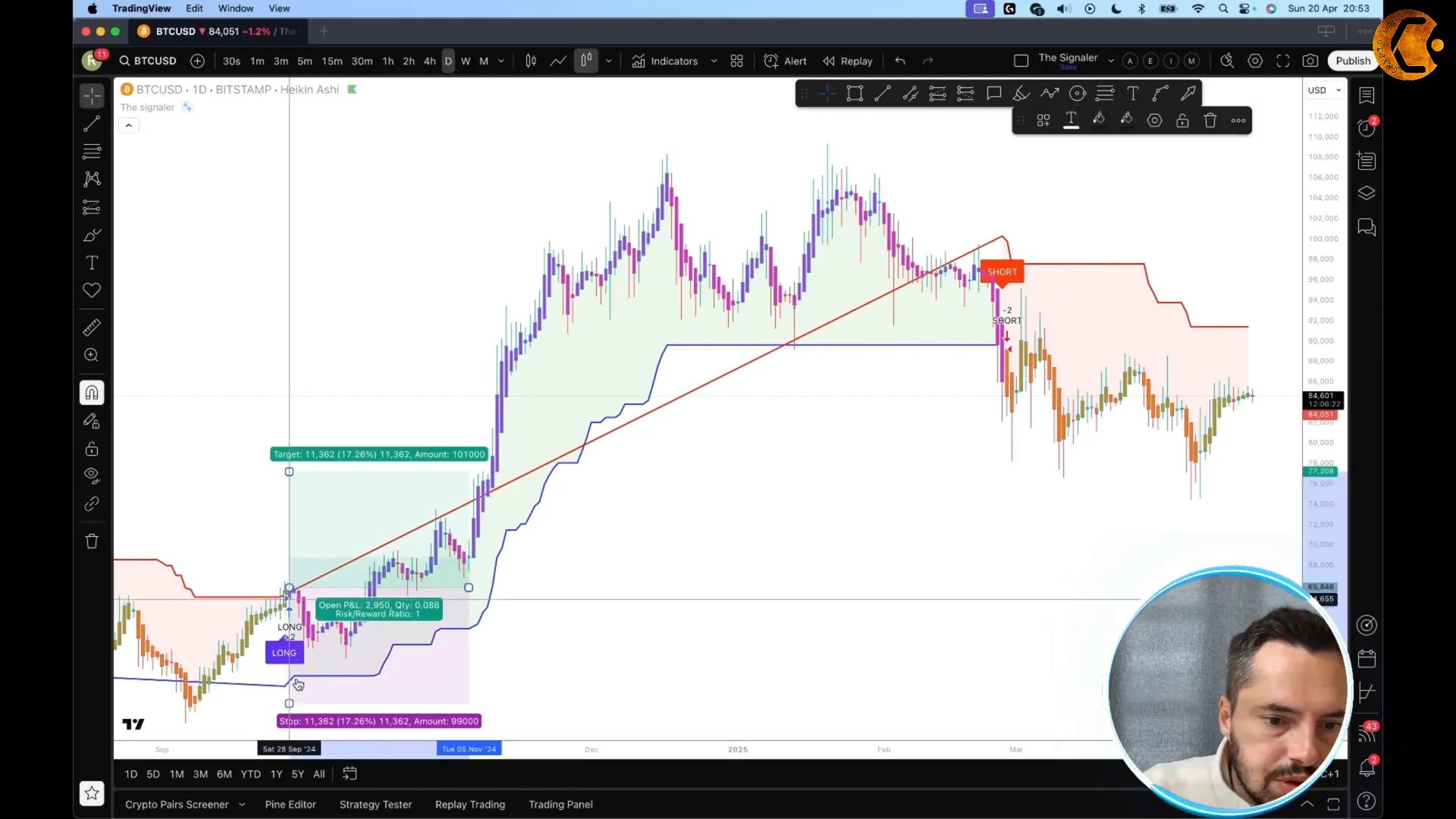Select the YTD date range
The width and height of the screenshot is (1456, 819).
250,774
